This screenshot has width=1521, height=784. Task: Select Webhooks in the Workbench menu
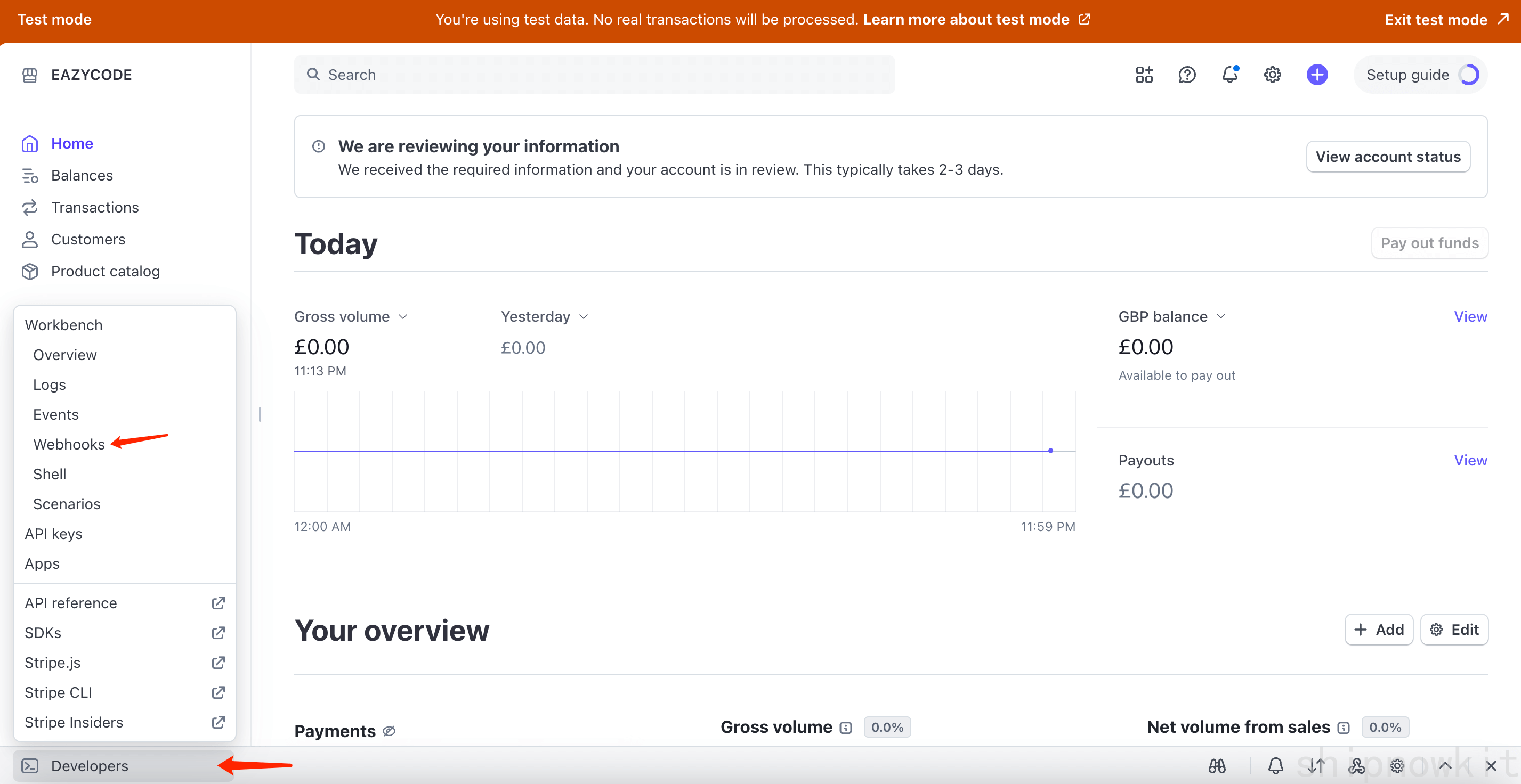click(69, 444)
